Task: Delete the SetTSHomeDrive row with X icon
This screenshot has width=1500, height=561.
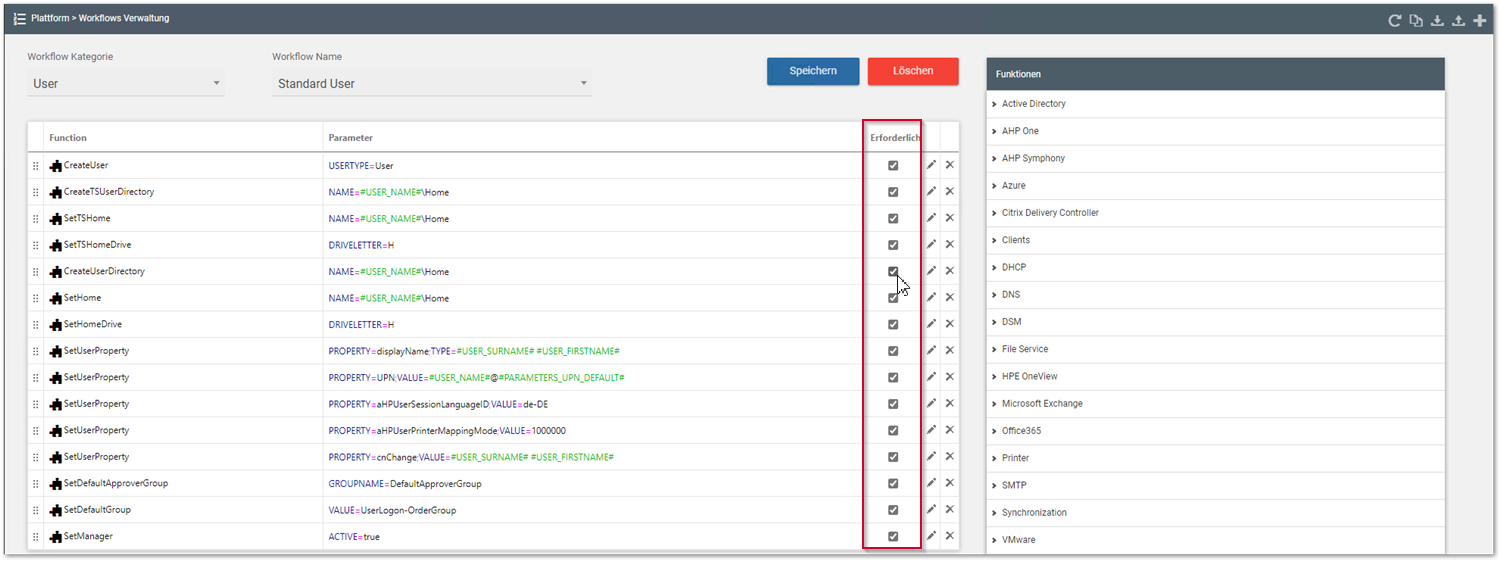Action: click(x=950, y=244)
